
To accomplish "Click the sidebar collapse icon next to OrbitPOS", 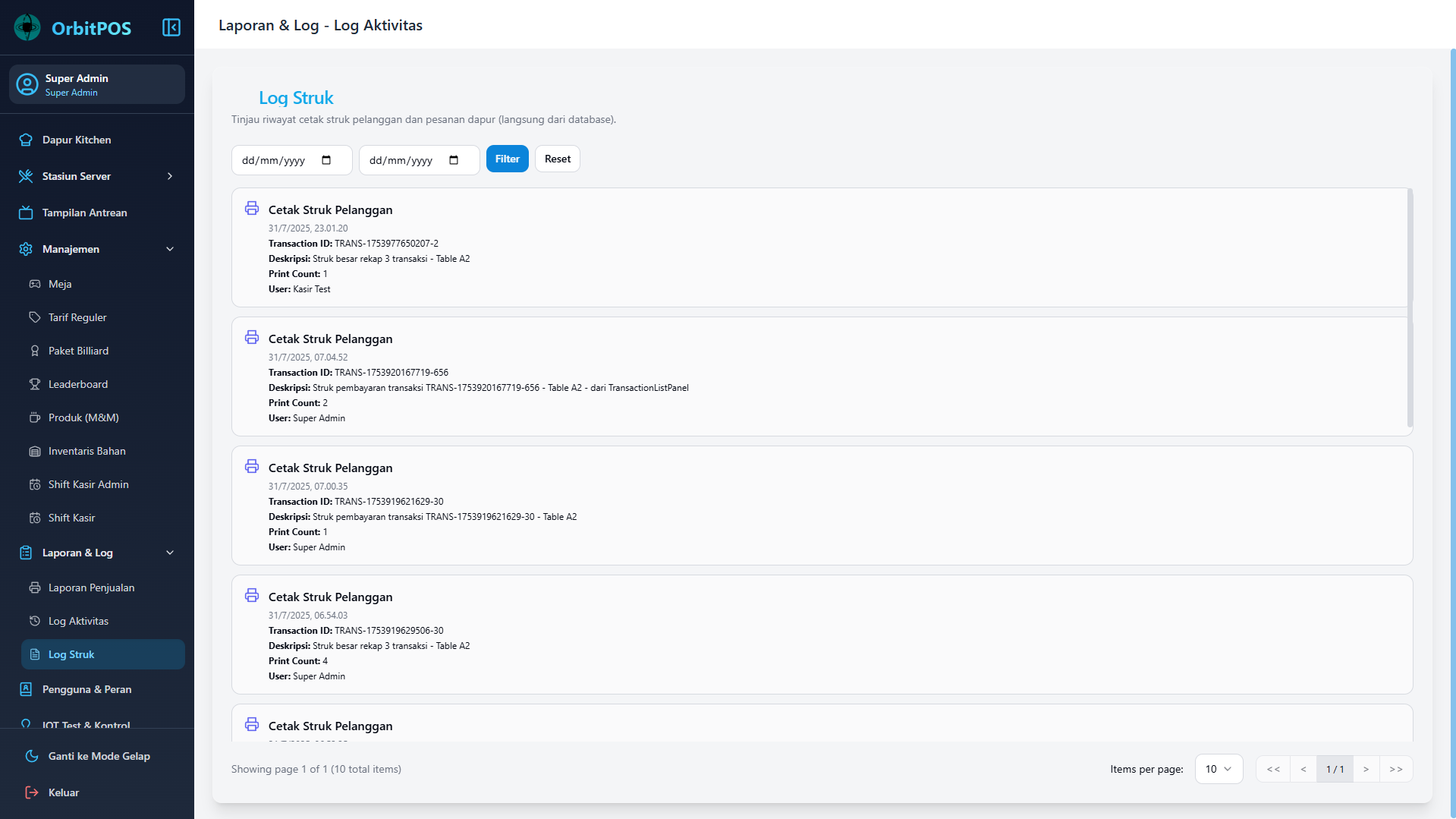I will [x=171, y=27].
